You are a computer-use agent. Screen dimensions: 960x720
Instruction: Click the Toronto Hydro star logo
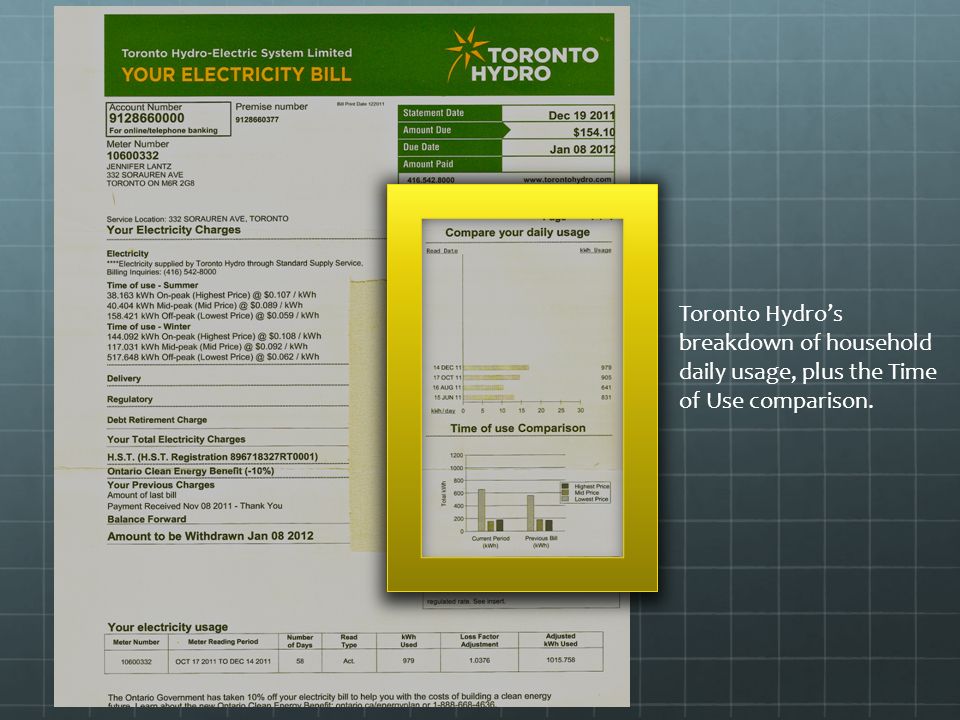[x=467, y=52]
